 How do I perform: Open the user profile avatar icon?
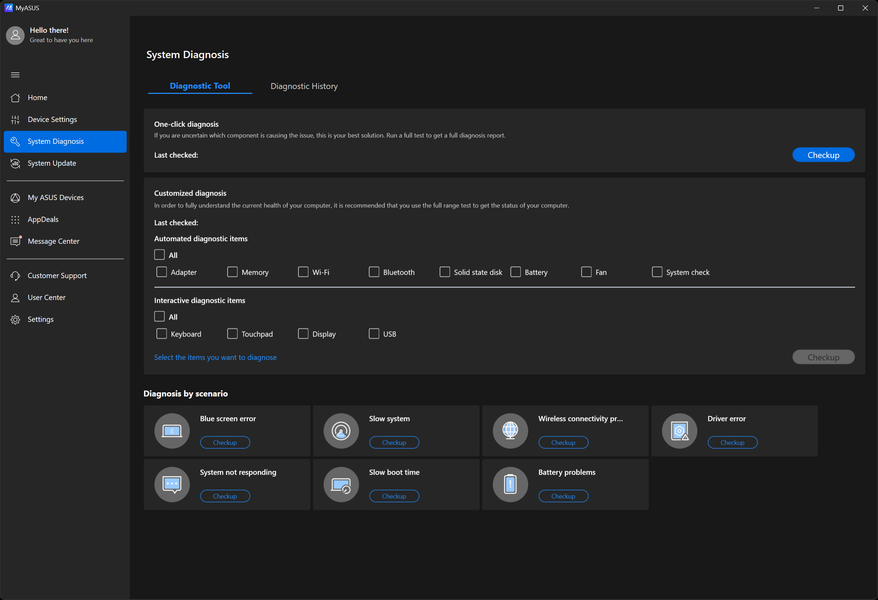click(x=15, y=35)
